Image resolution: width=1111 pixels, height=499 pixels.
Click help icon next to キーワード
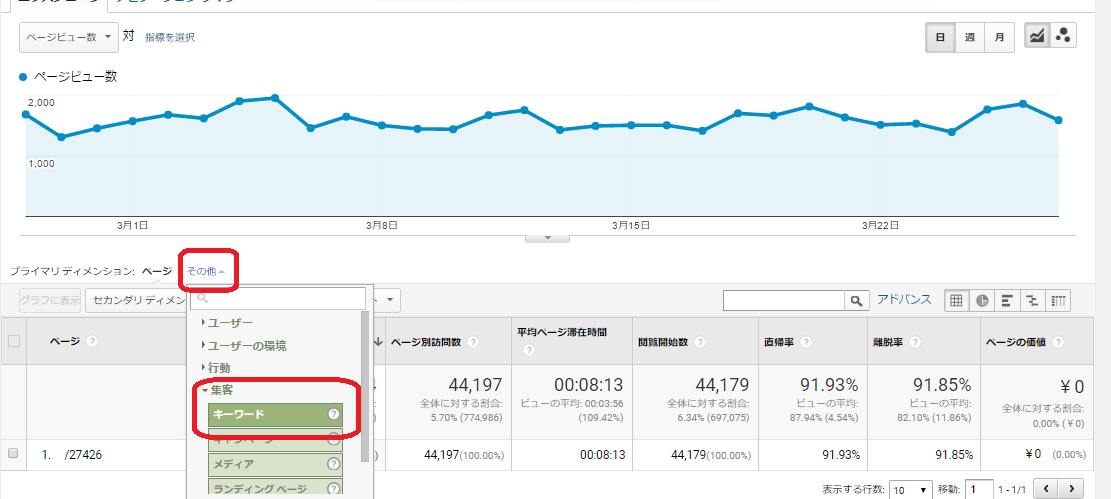[334, 414]
